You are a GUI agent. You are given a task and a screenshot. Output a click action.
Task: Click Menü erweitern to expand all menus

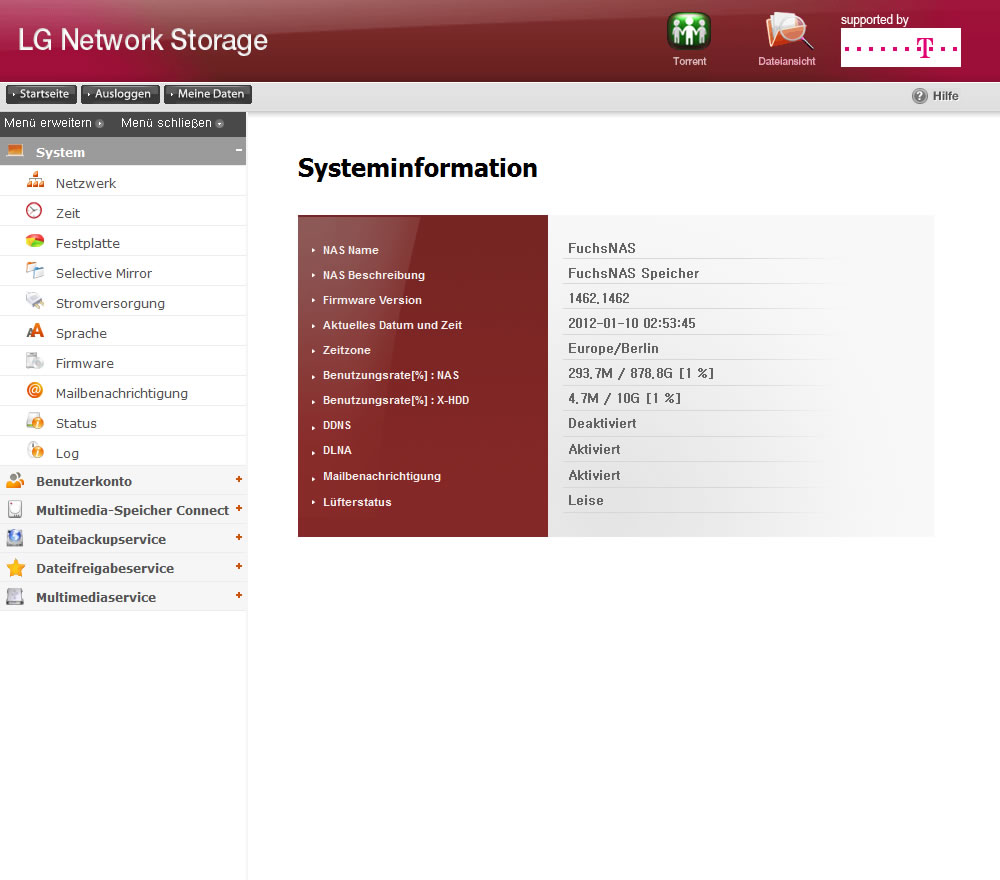point(53,123)
